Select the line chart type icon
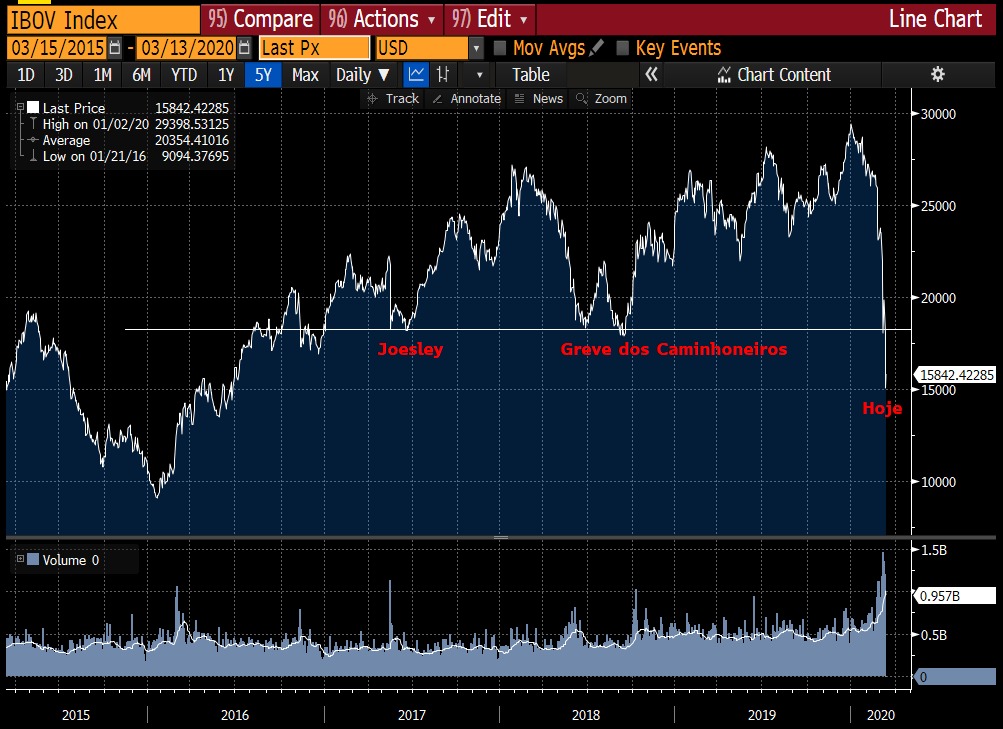1003x729 pixels. [x=415, y=74]
